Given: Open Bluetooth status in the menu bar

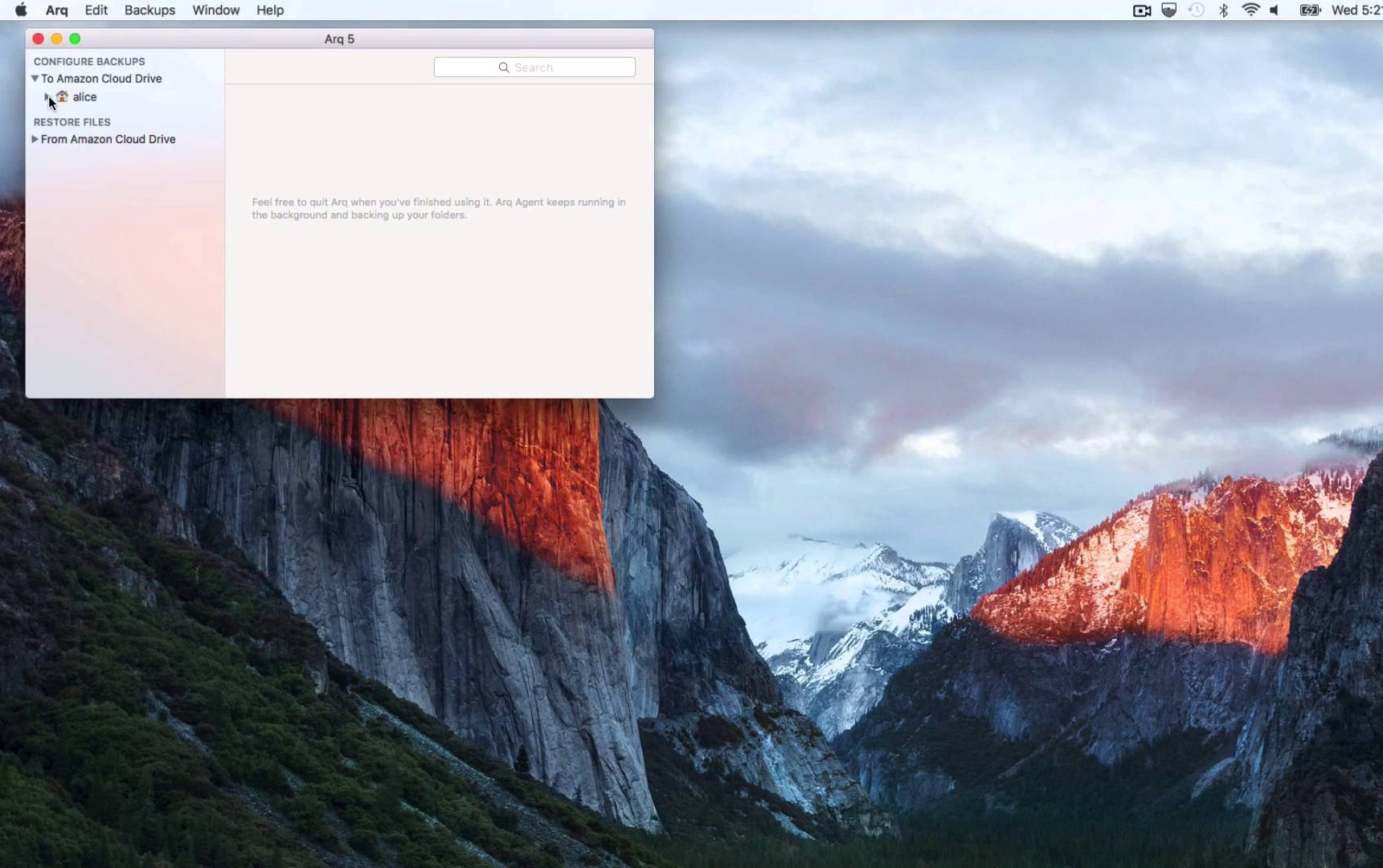Looking at the screenshot, I should pyautogui.click(x=1223, y=10).
